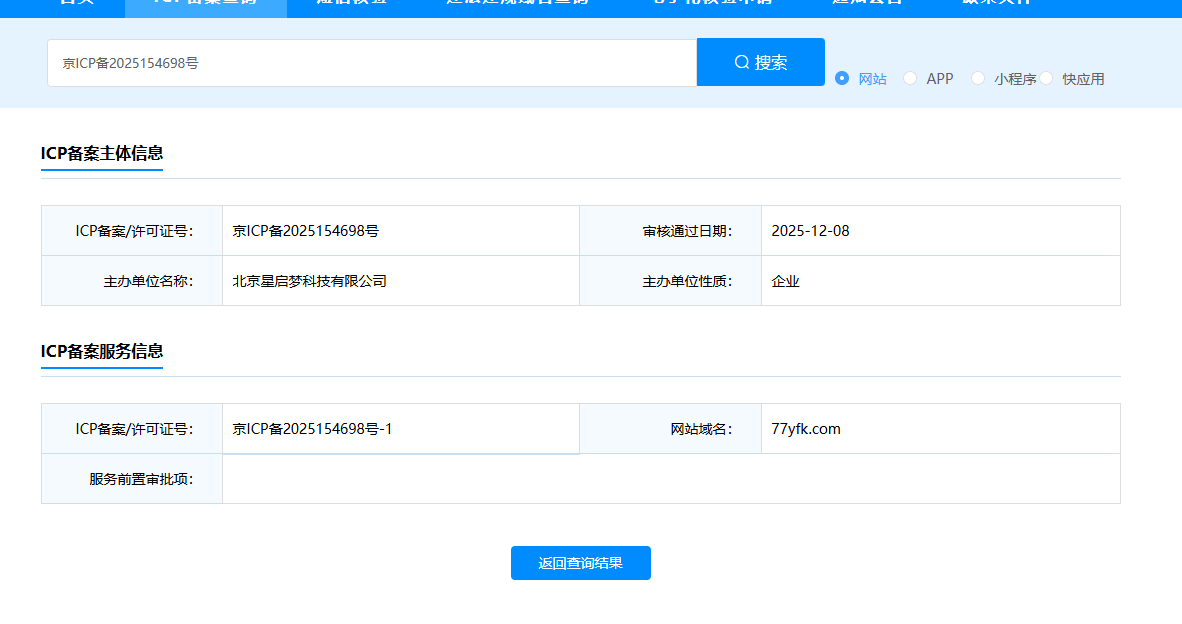This screenshot has height=624, width=1182.
Task: Focus the ICP number search input field
Action: (372, 63)
